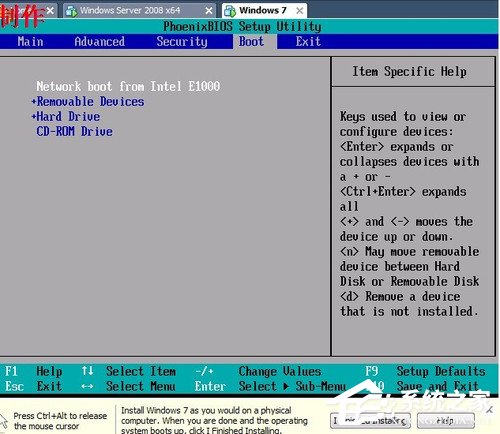Open the Exit BIOS menu
Screen dimensions: 500x434
tap(308, 42)
